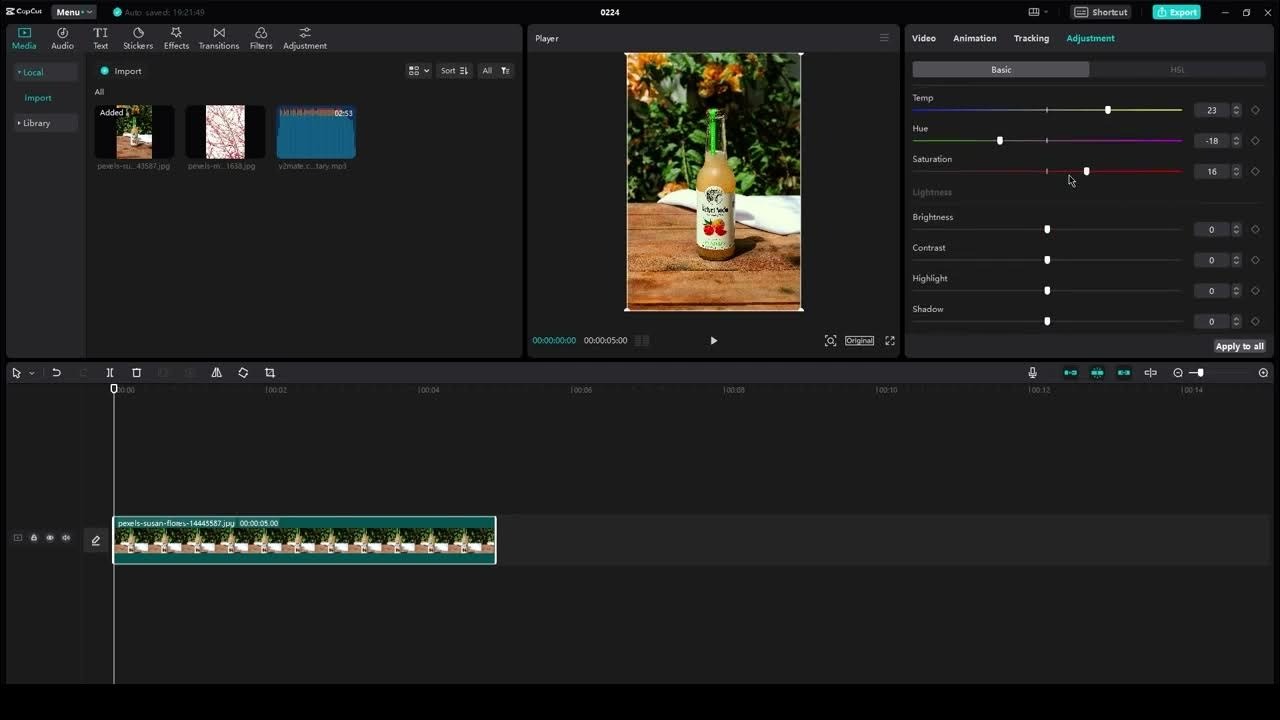Image resolution: width=1280 pixels, height=720 pixels.
Task: Open the Filters panel
Action: pos(261,38)
